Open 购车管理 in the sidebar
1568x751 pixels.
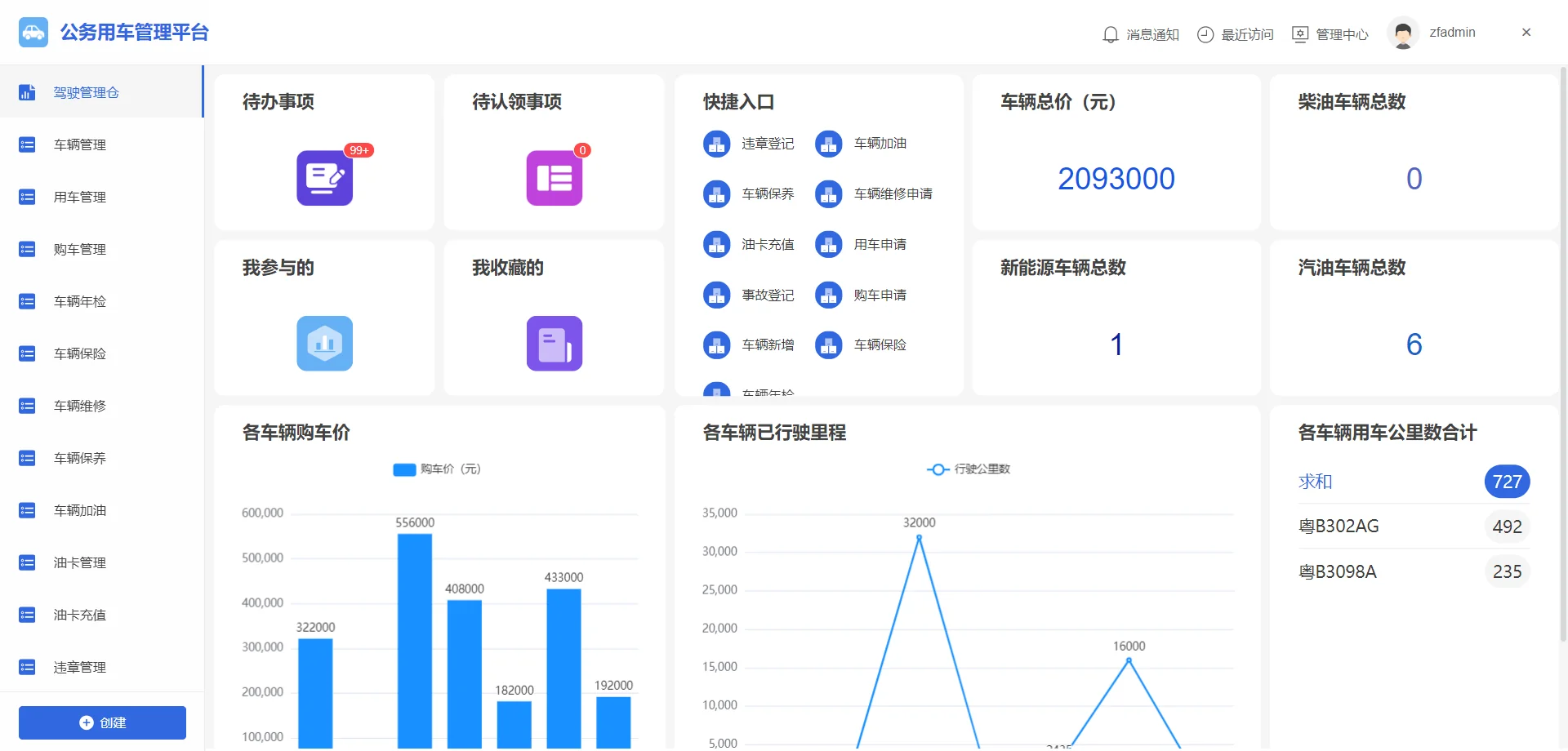click(101, 249)
